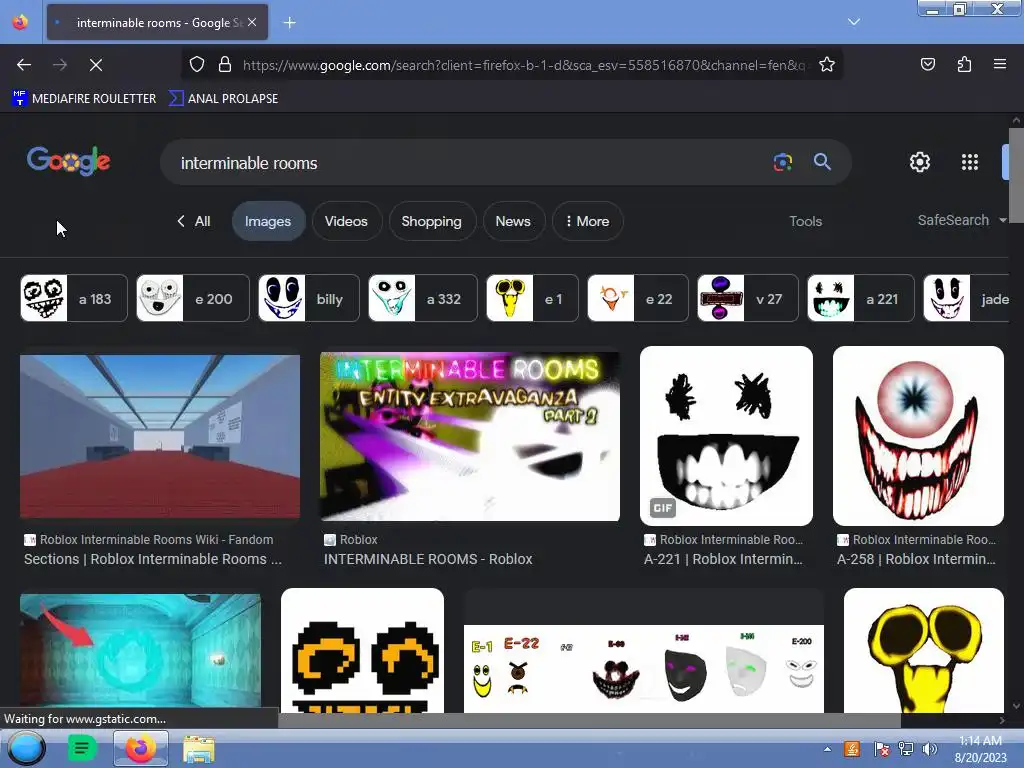Image resolution: width=1024 pixels, height=768 pixels.
Task: Open the Start orb
Action: pyautogui.click(x=26, y=748)
